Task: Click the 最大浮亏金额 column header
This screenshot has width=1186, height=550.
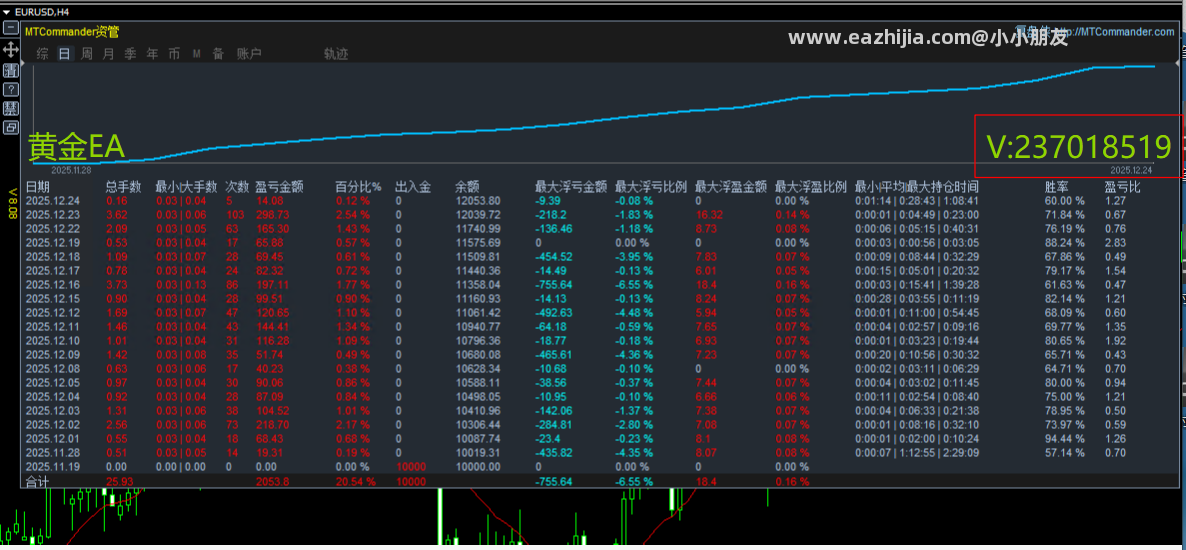Action: coord(571,187)
